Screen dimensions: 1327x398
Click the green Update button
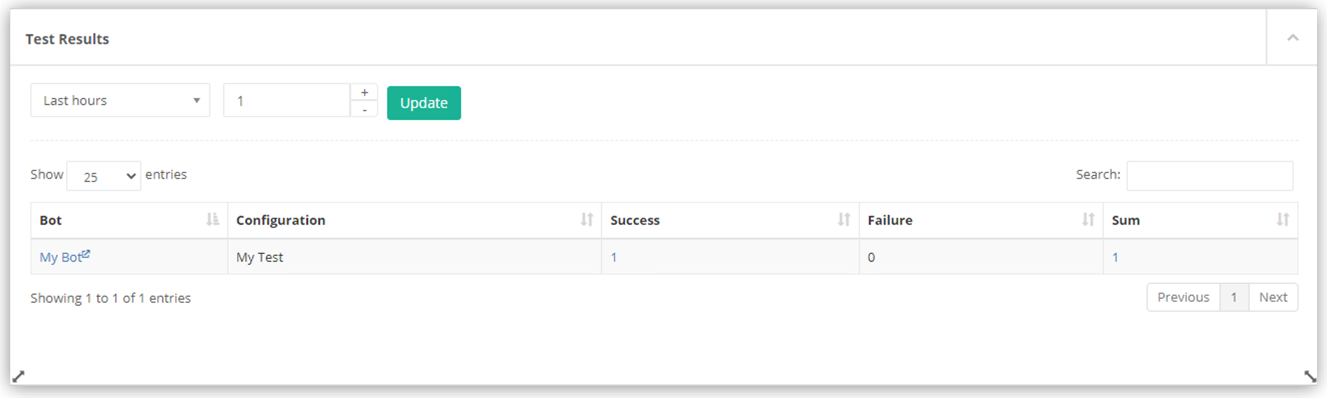pos(424,103)
